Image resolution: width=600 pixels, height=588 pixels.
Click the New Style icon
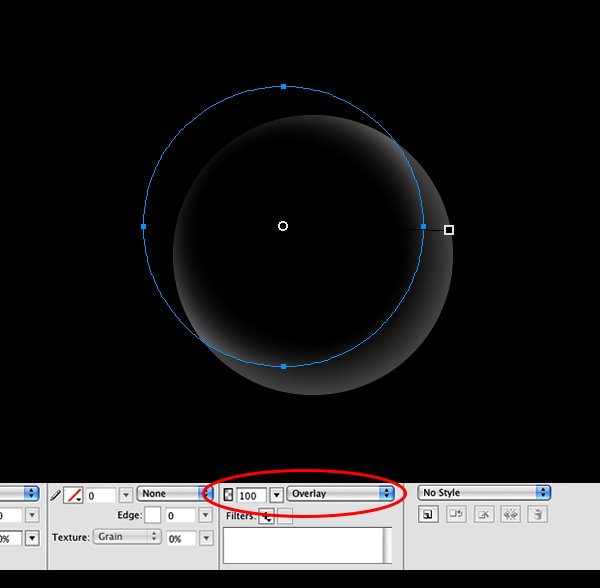428,515
